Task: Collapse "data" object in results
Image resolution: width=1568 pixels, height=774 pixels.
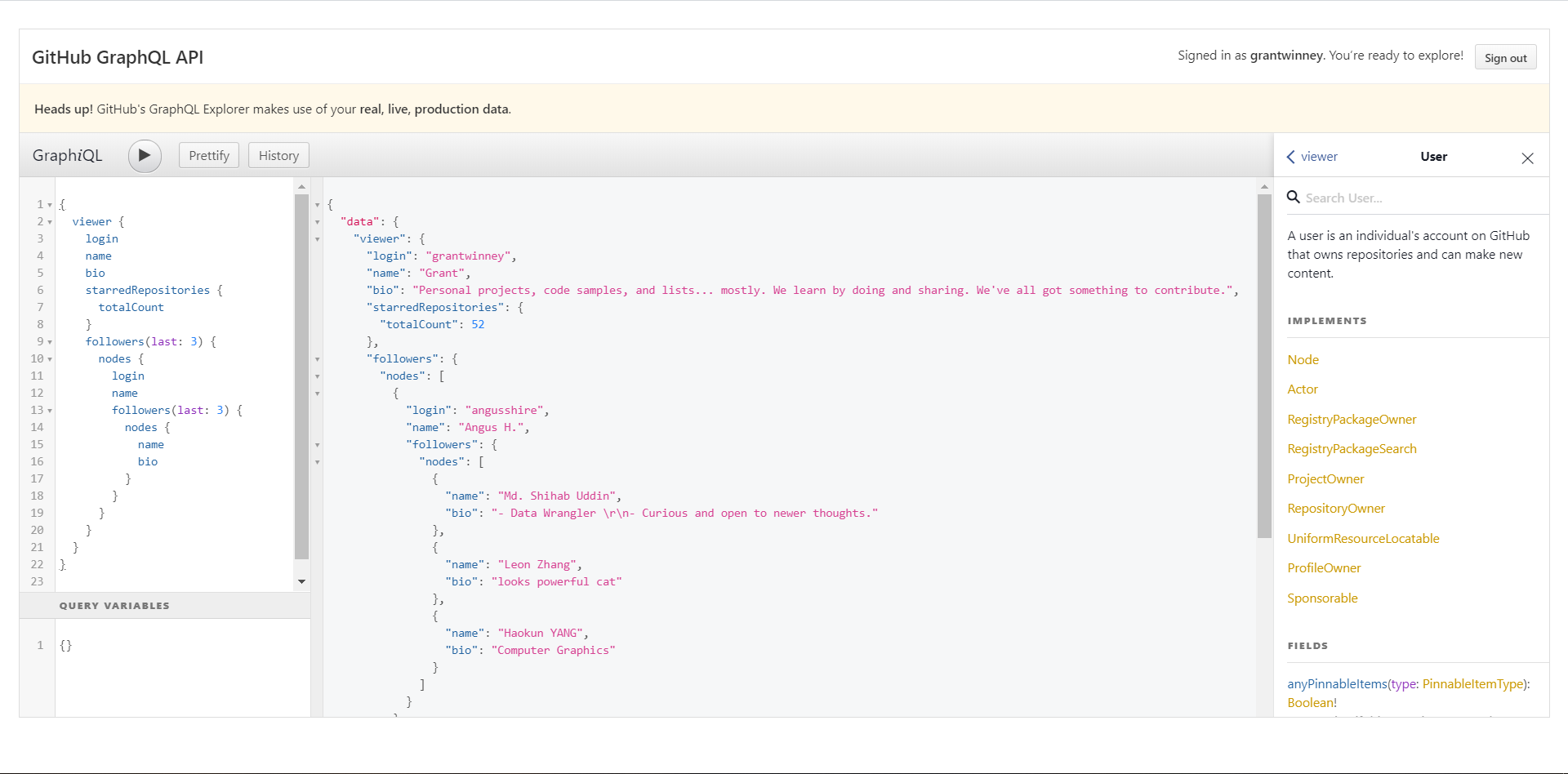Action: tap(318, 222)
